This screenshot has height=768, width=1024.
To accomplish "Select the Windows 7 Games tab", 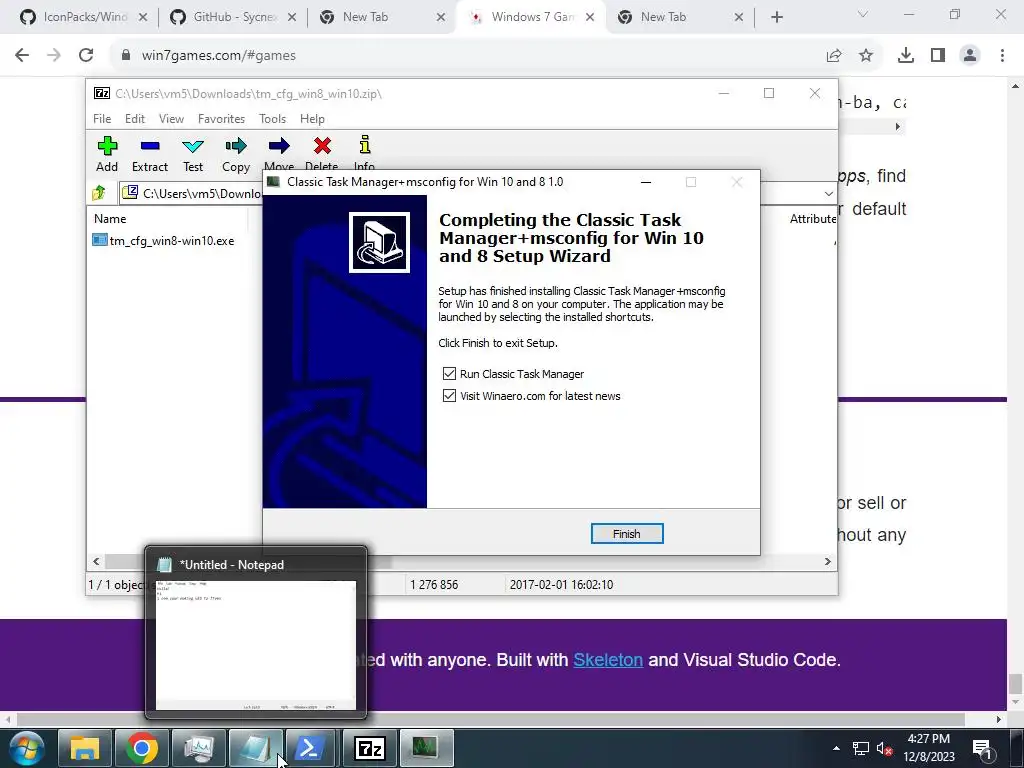I will click(530, 17).
